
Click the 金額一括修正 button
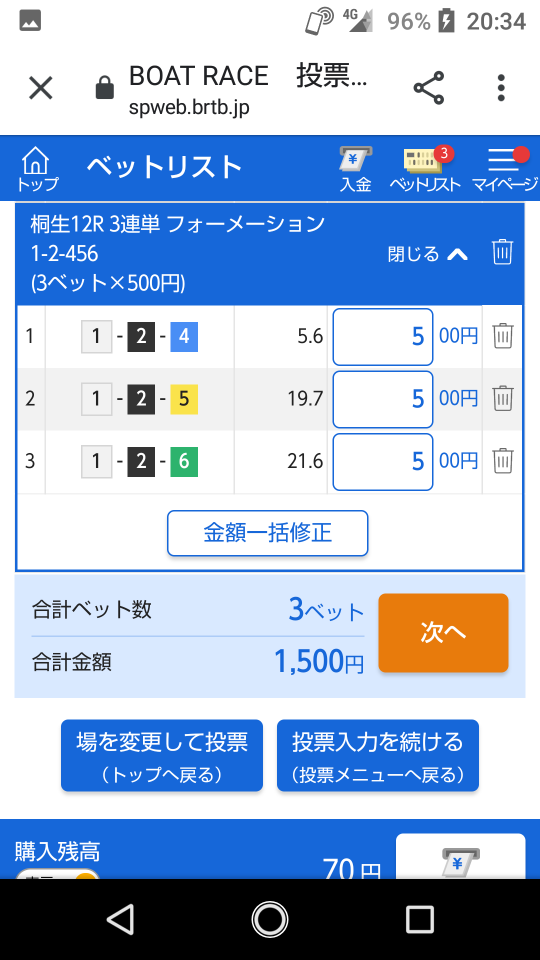(268, 533)
